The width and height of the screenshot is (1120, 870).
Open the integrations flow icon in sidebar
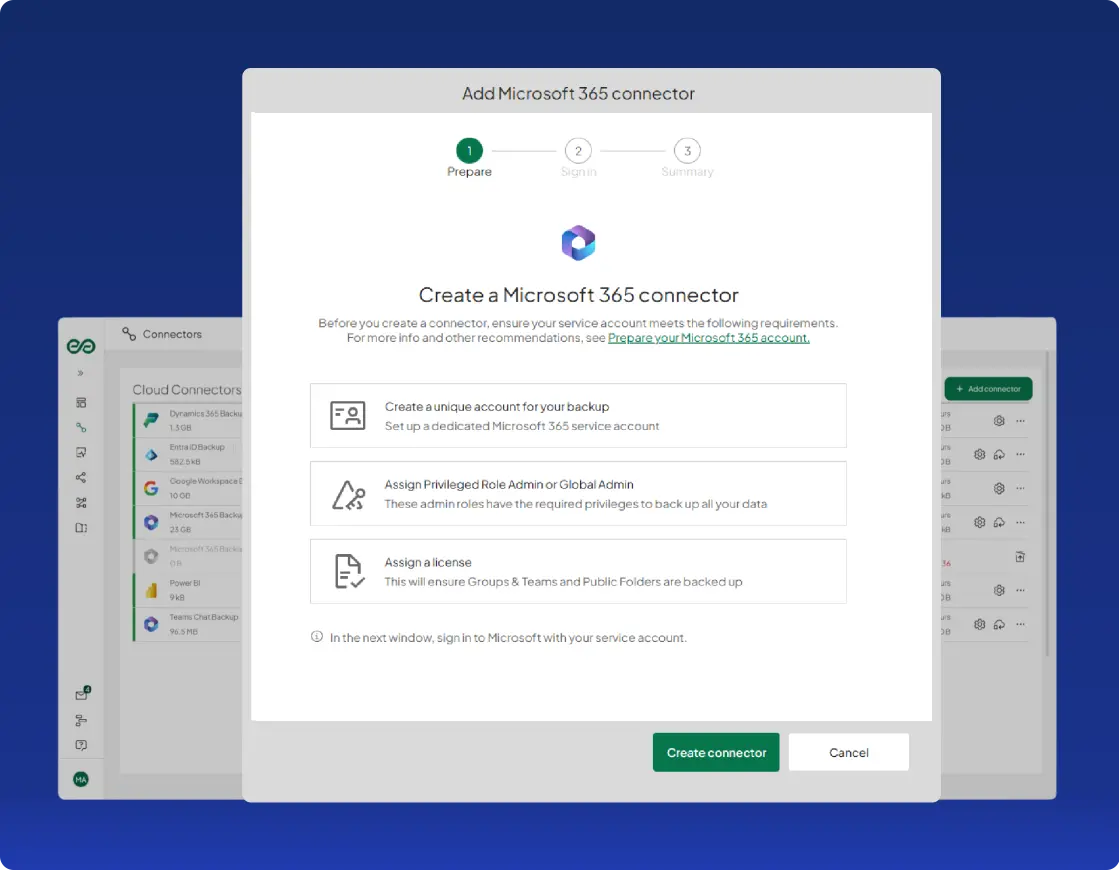pyautogui.click(x=81, y=503)
